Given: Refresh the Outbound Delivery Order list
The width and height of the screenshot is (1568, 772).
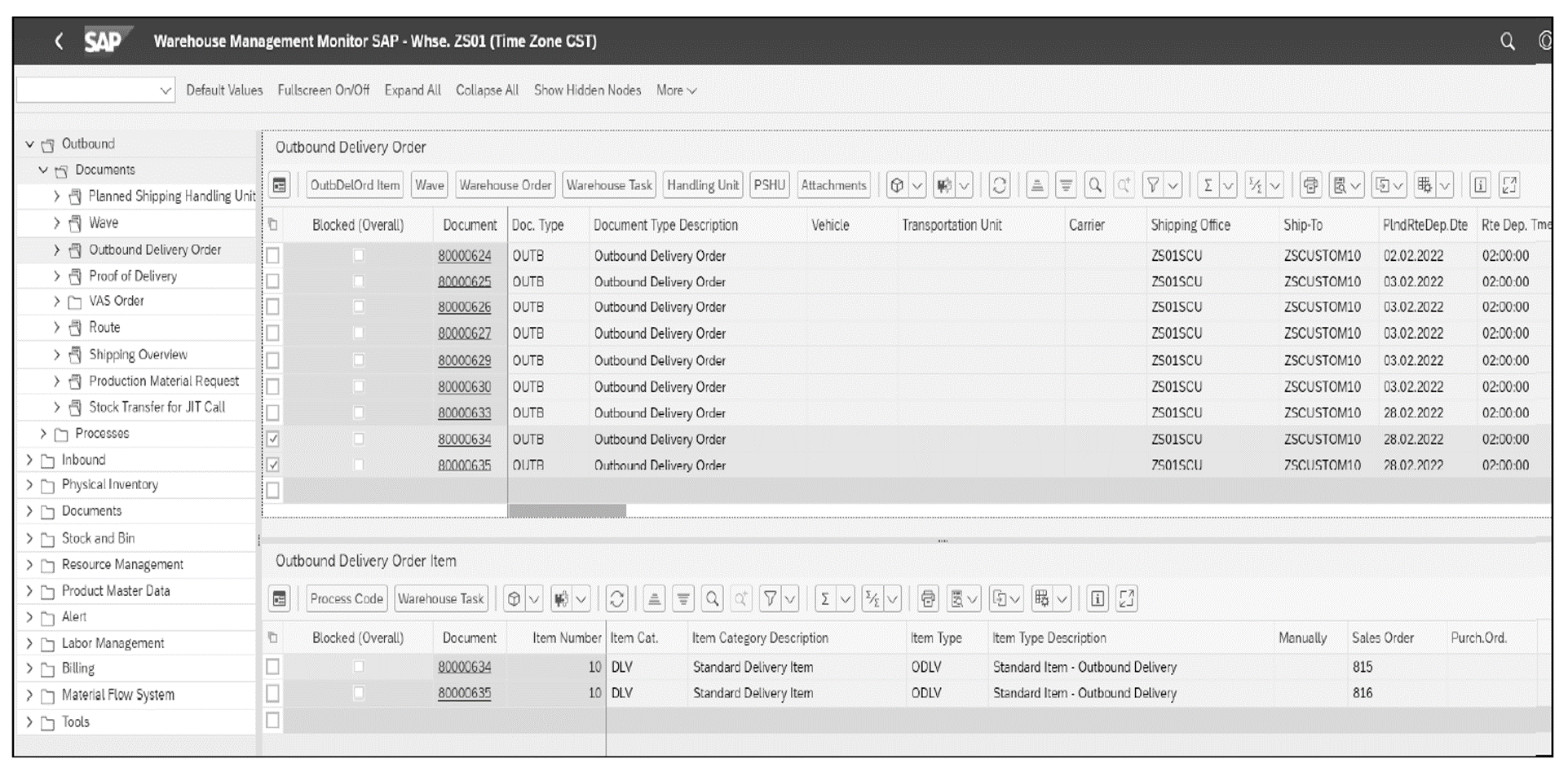Looking at the screenshot, I should pos(1000,184).
